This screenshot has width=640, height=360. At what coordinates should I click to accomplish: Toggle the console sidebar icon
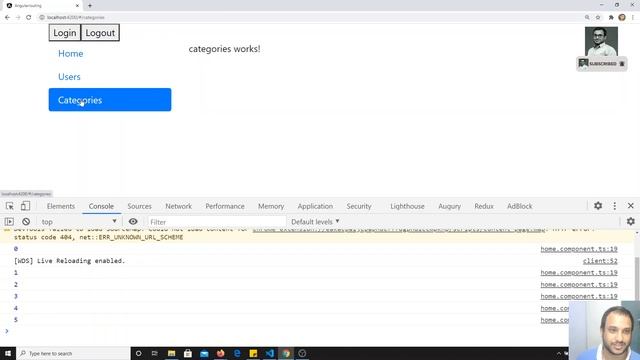click(9, 222)
